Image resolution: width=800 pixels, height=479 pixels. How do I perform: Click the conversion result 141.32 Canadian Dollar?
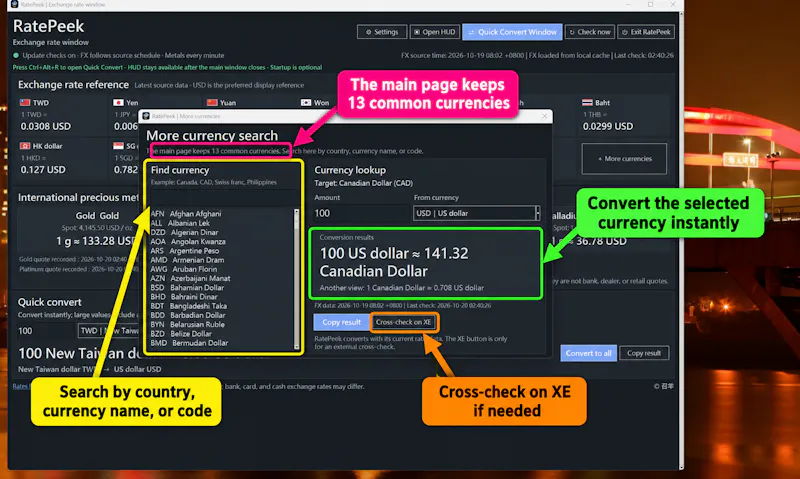pyautogui.click(x=394, y=262)
